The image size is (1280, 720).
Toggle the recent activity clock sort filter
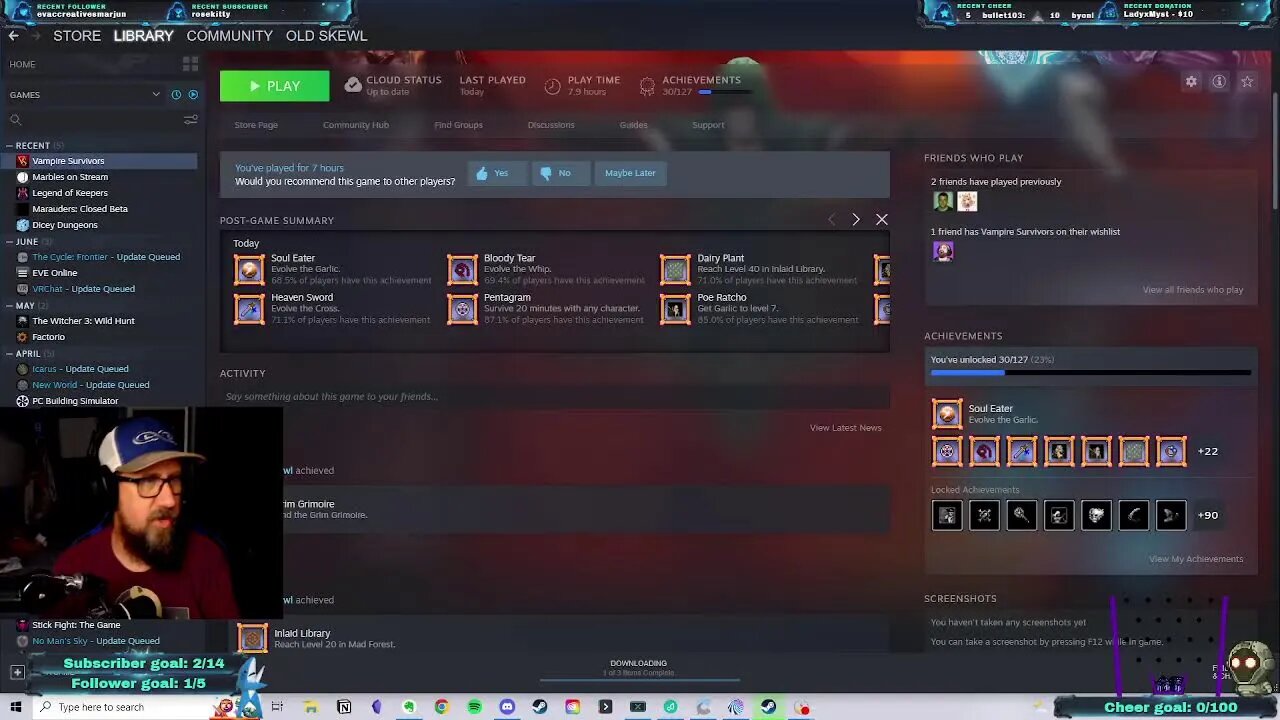pyautogui.click(x=176, y=95)
